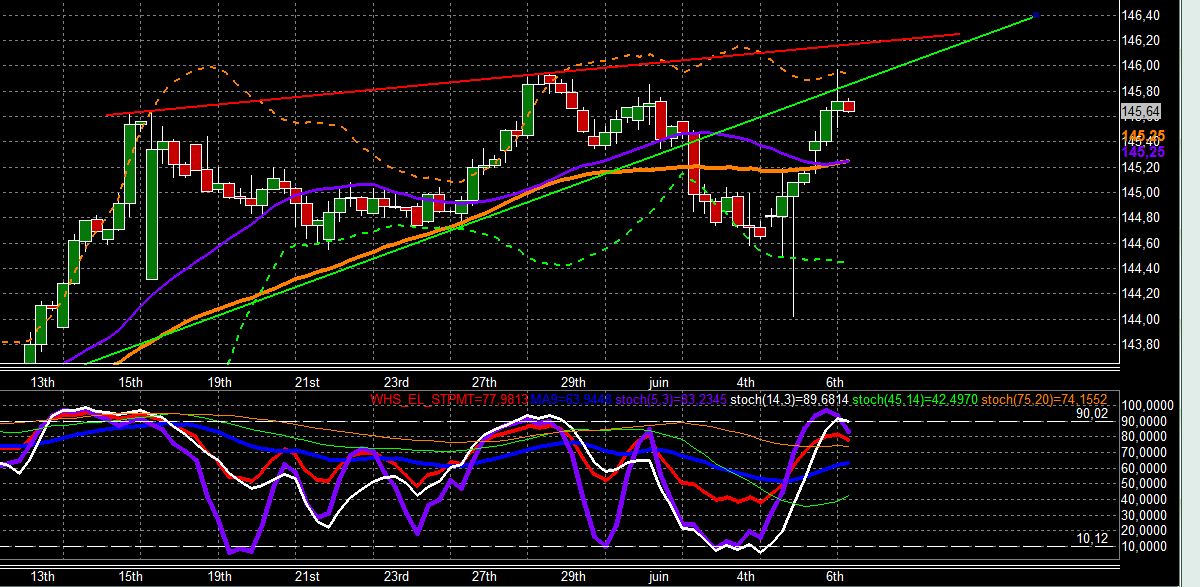This screenshot has height=587, width=1200.
Task: Click the 144,80 price axis label
Action: click(1141, 218)
